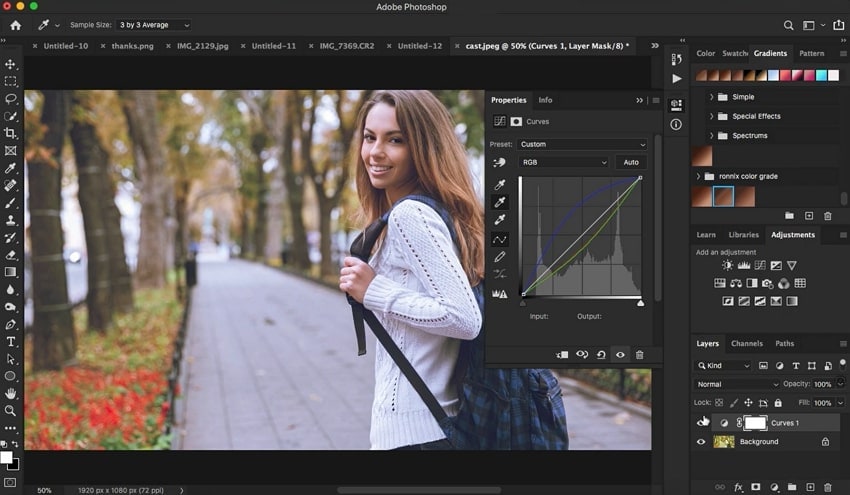Viewport: 850px width, 495px height.
Task: Delete layer with Layers panel trash icon
Action: coord(828,487)
